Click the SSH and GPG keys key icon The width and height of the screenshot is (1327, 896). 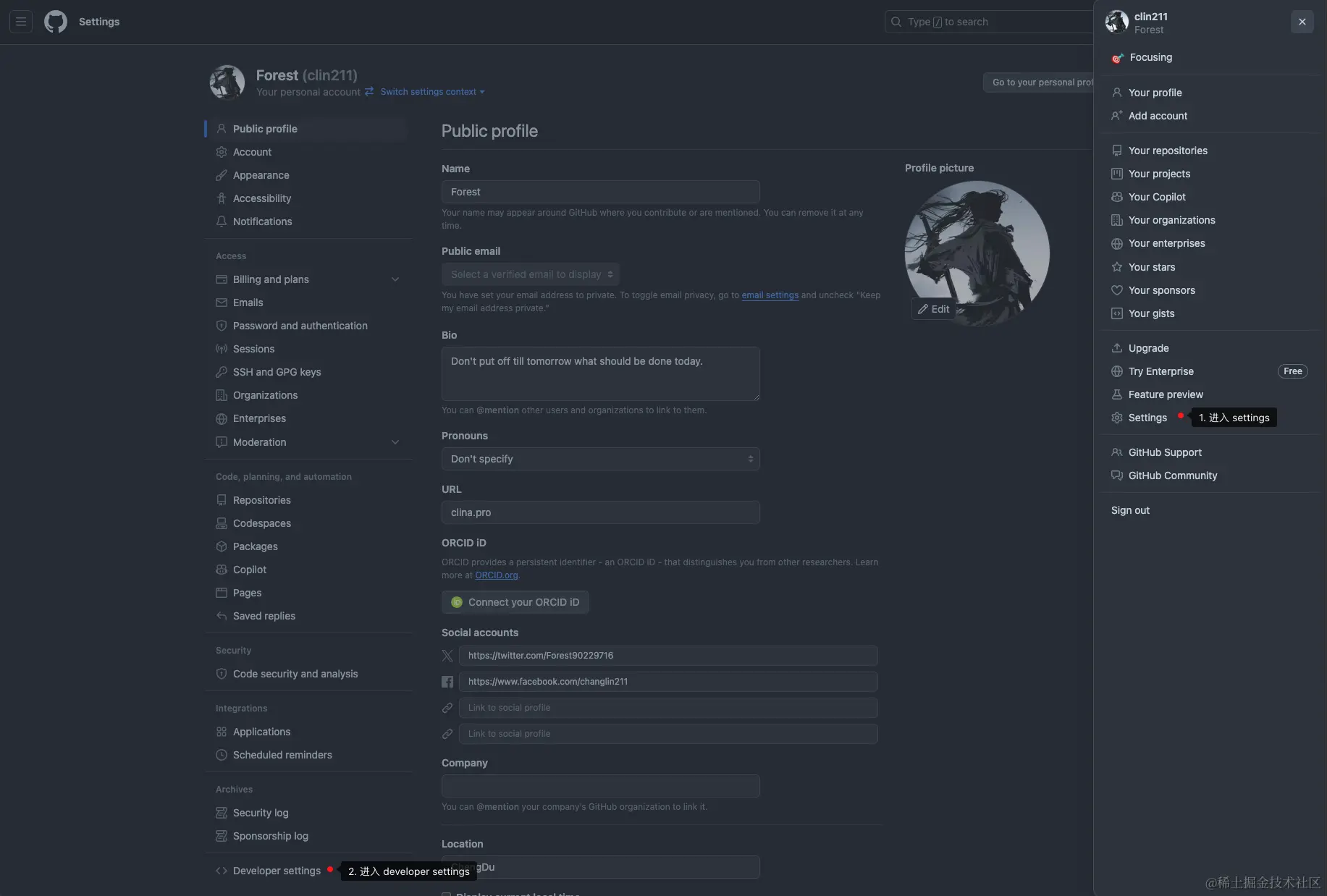(x=222, y=372)
